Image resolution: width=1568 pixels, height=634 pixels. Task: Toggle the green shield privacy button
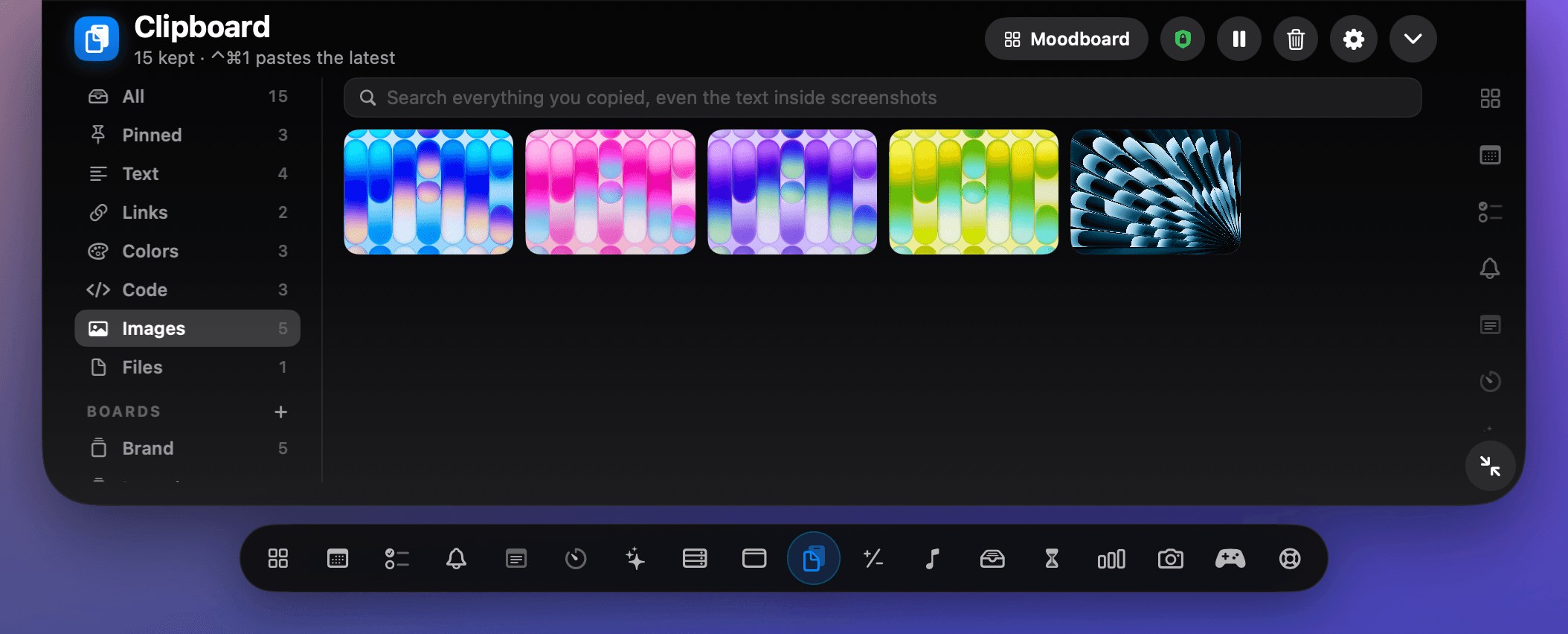pos(1183,39)
